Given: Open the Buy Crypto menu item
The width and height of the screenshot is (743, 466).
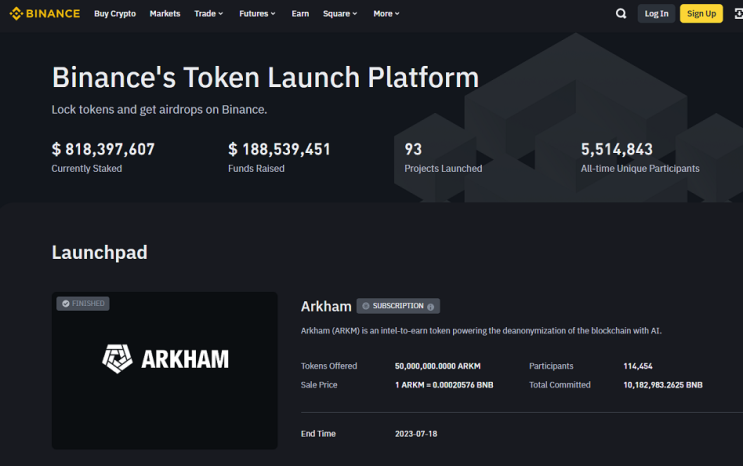Looking at the screenshot, I should (115, 14).
